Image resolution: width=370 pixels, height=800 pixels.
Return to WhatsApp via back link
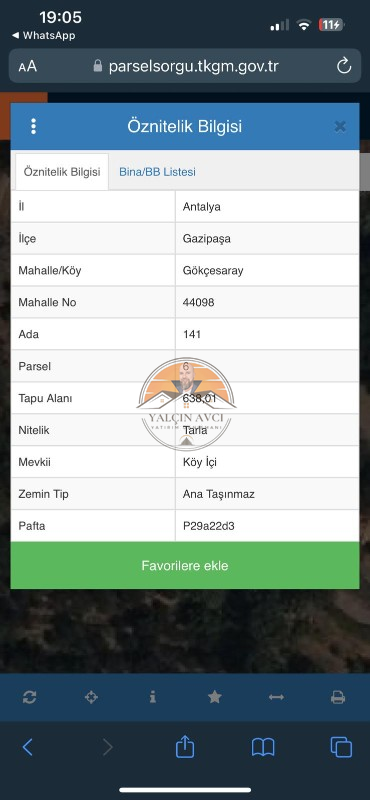43,36
